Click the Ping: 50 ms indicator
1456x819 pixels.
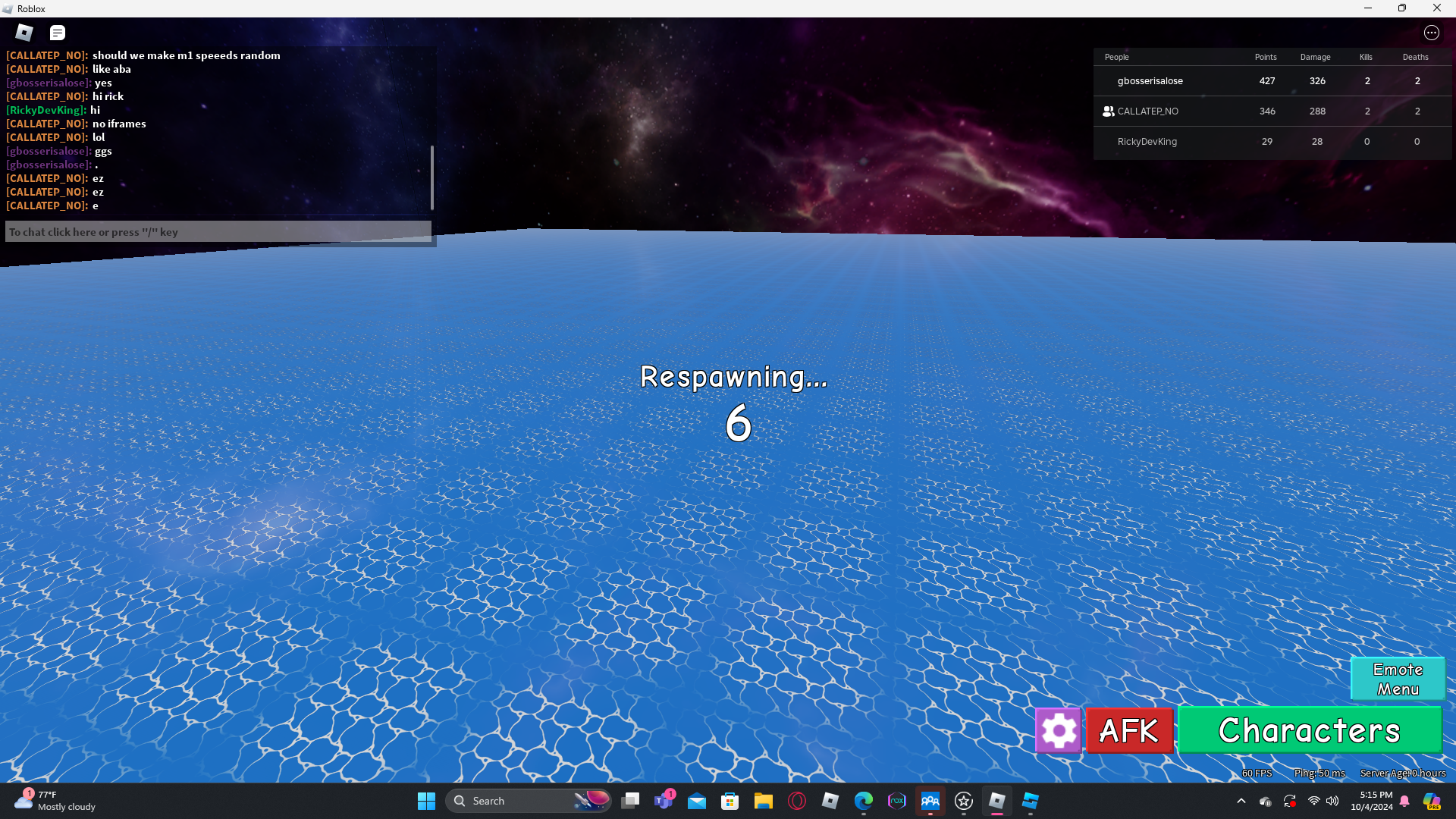tap(1319, 773)
